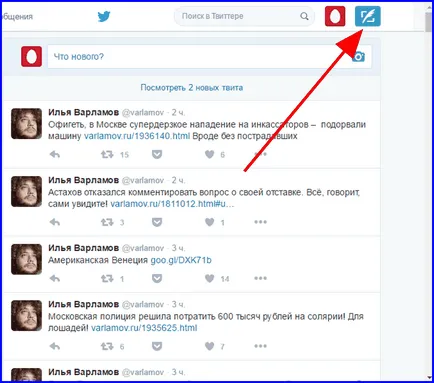
Task: Reply to the Американская Венеция tweet
Action: pyautogui.click(x=54, y=278)
